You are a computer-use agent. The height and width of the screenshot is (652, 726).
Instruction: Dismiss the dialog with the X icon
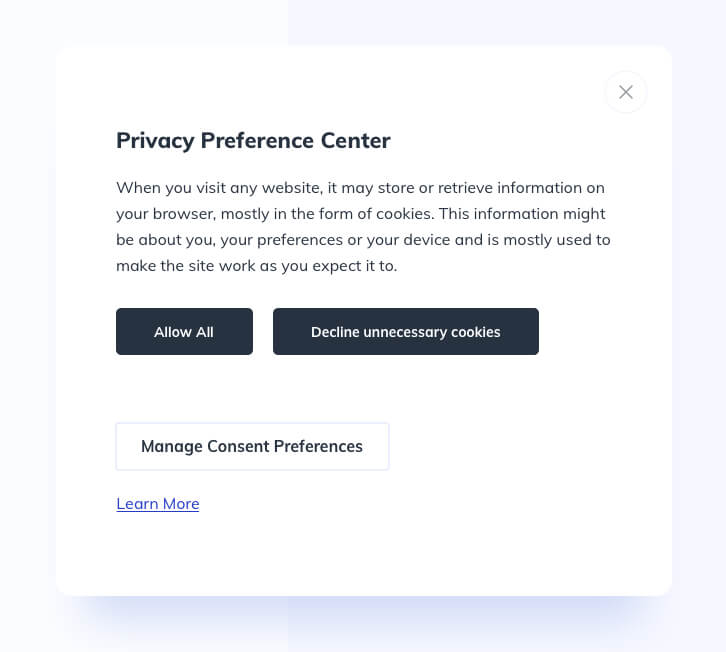tap(626, 92)
